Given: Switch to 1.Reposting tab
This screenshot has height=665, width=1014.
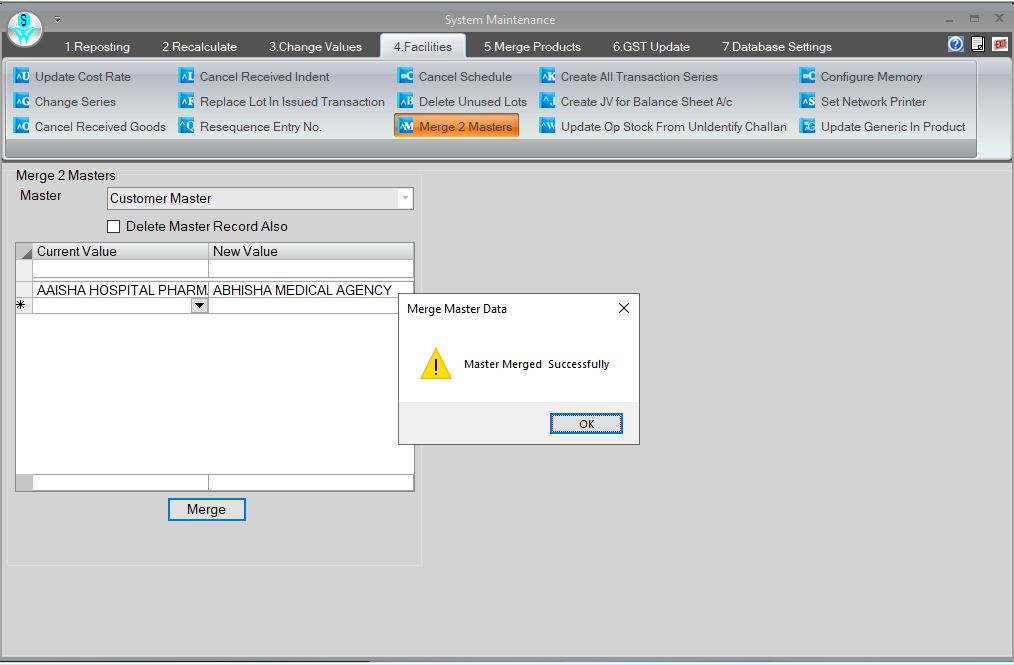Looking at the screenshot, I should click(97, 47).
